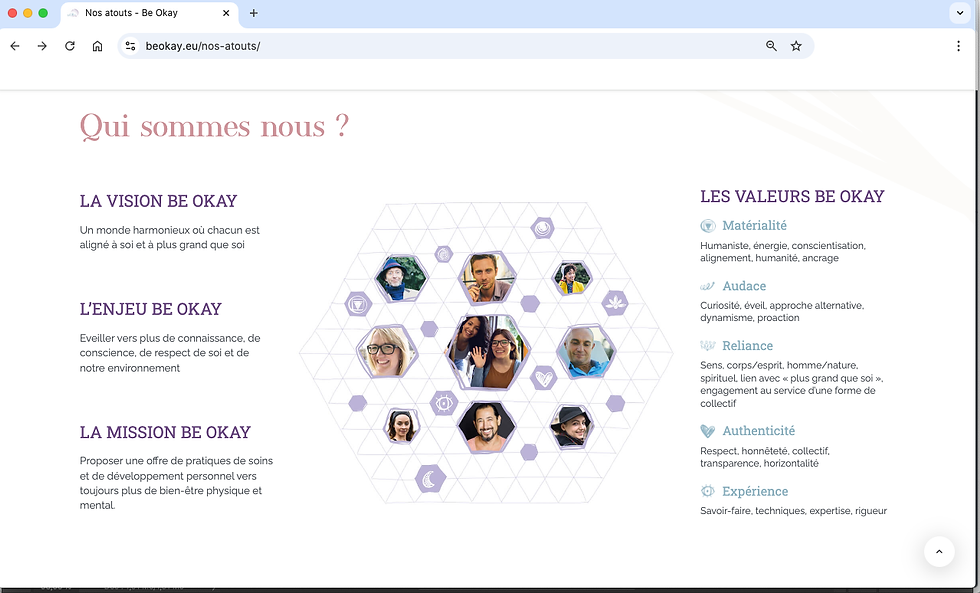Click the Authenticité value title
The image size is (980, 593).
(759, 431)
